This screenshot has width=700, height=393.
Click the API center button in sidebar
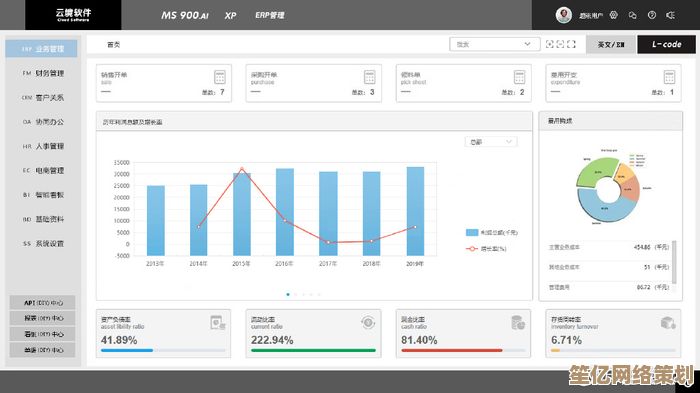tap(43, 303)
